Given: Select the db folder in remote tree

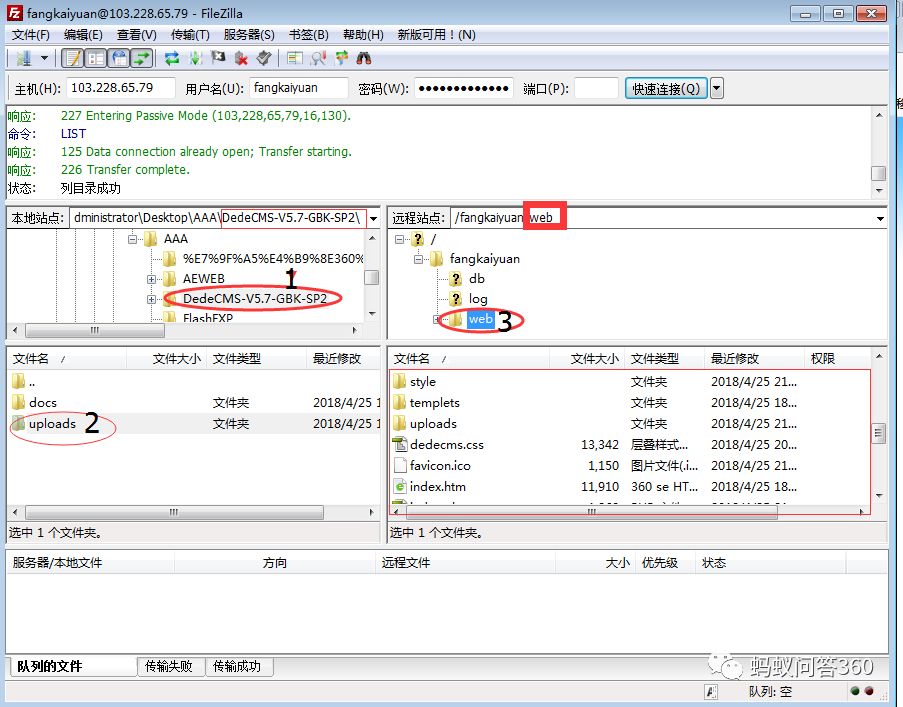Looking at the screenshot, I should [477, 279].
